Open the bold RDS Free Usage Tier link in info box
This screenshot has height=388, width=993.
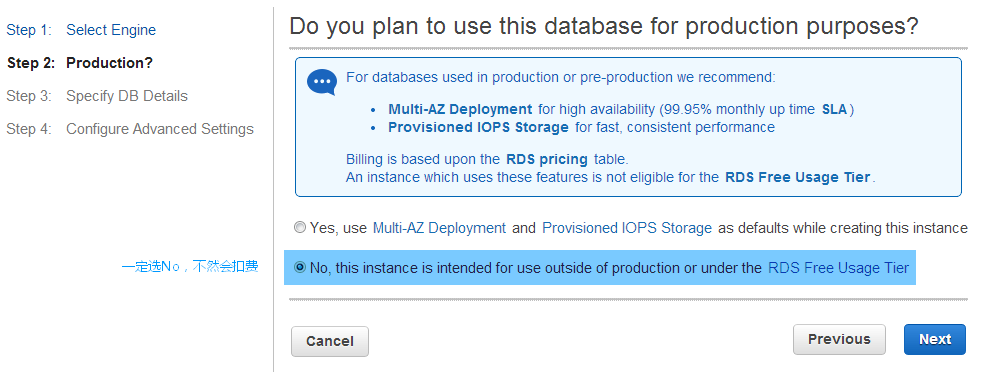coord(798,177)
